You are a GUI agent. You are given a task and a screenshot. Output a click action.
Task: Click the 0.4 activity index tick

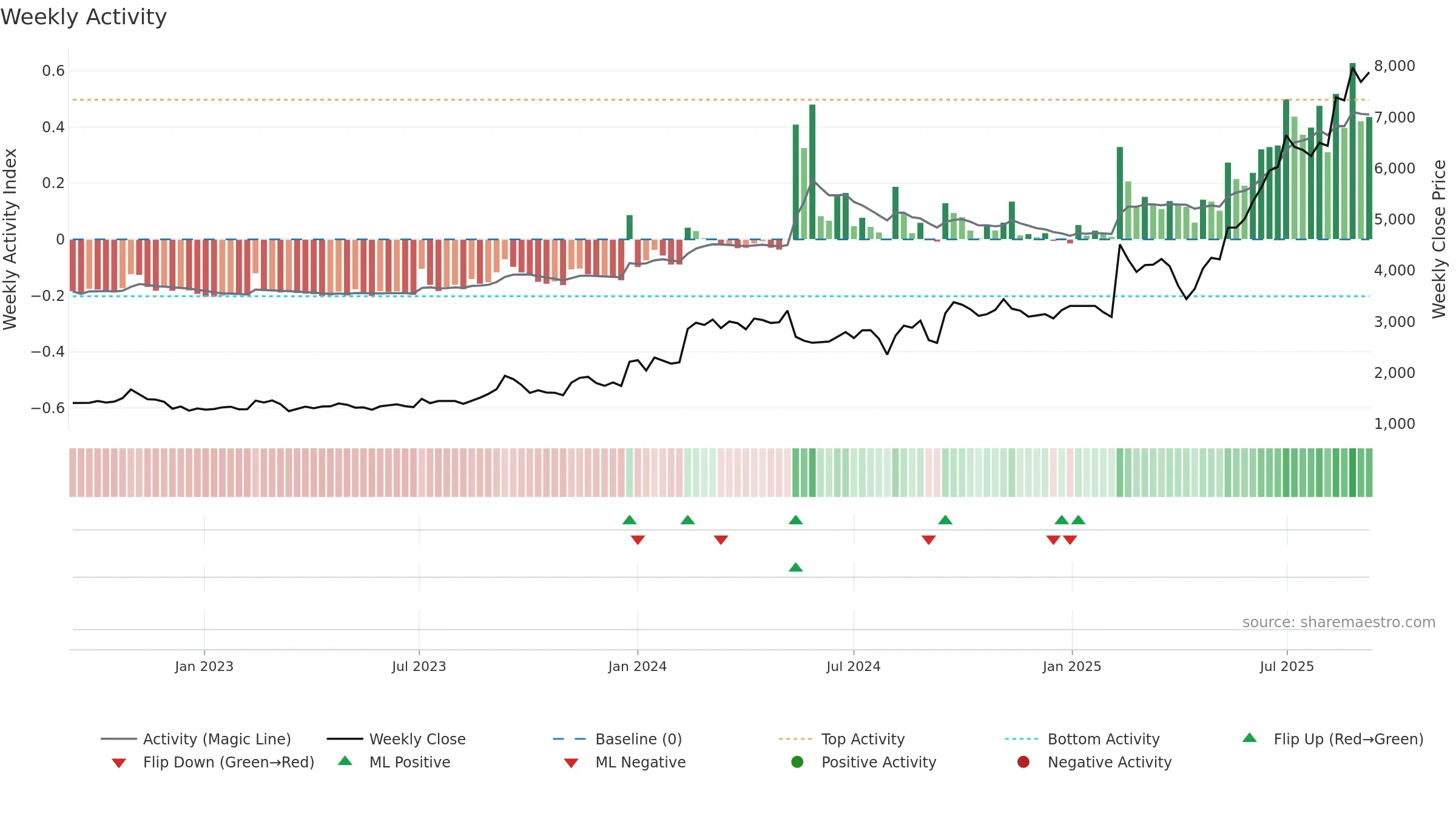point(53,127)
